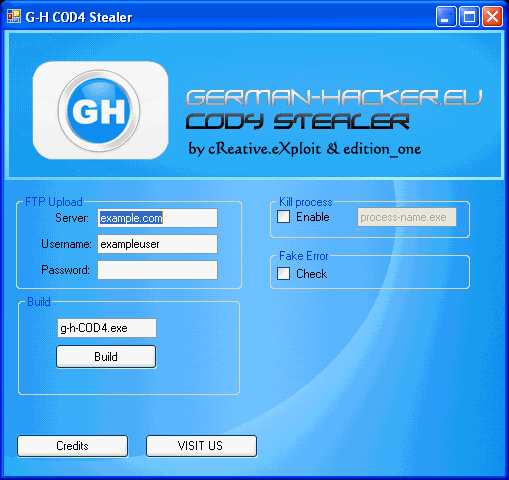
Task: Open the Credits dialog
Action: (x=72, y=446)
